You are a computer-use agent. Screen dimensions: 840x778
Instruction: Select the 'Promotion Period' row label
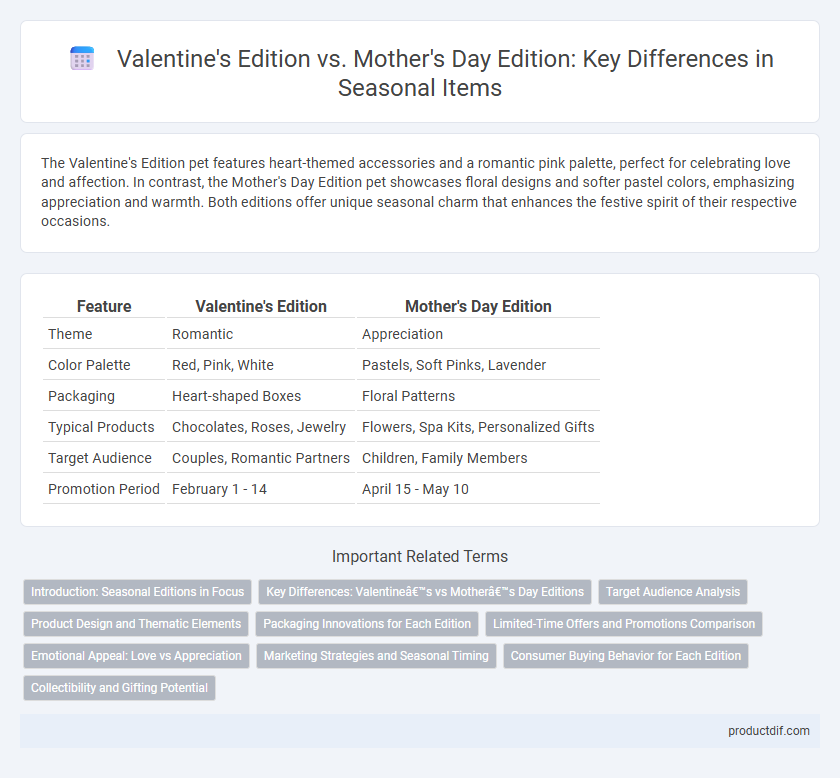tap(104, 489)
